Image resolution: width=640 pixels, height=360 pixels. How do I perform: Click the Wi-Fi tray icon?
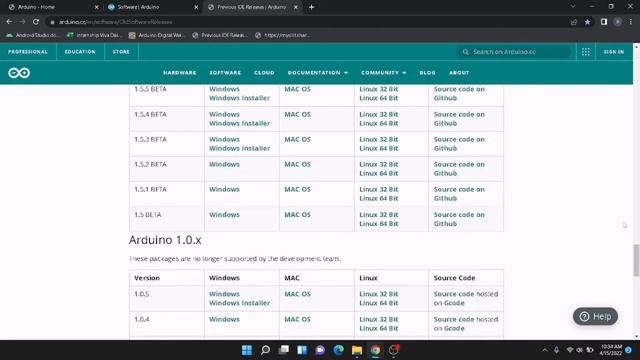point(570,350)
